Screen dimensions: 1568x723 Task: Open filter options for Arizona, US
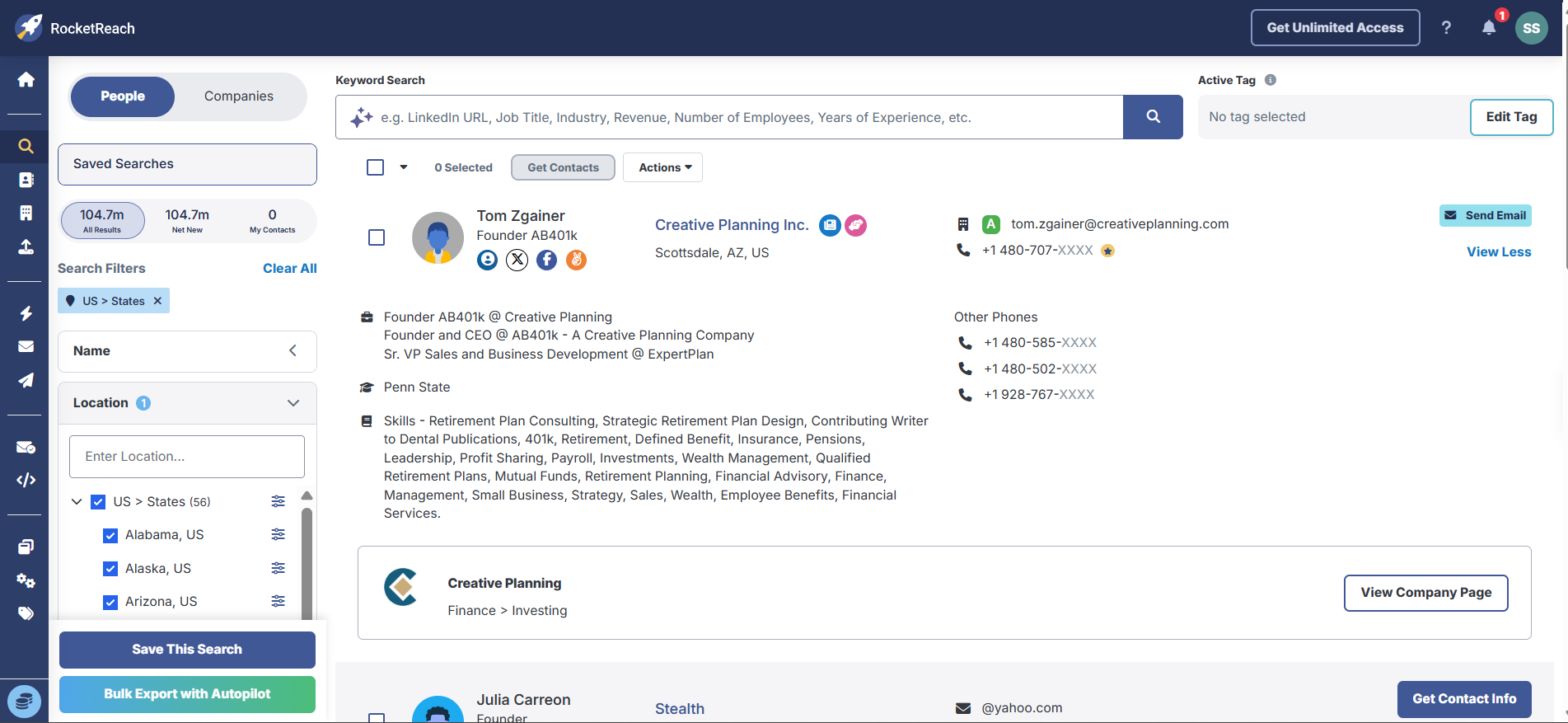click(278, 601)
